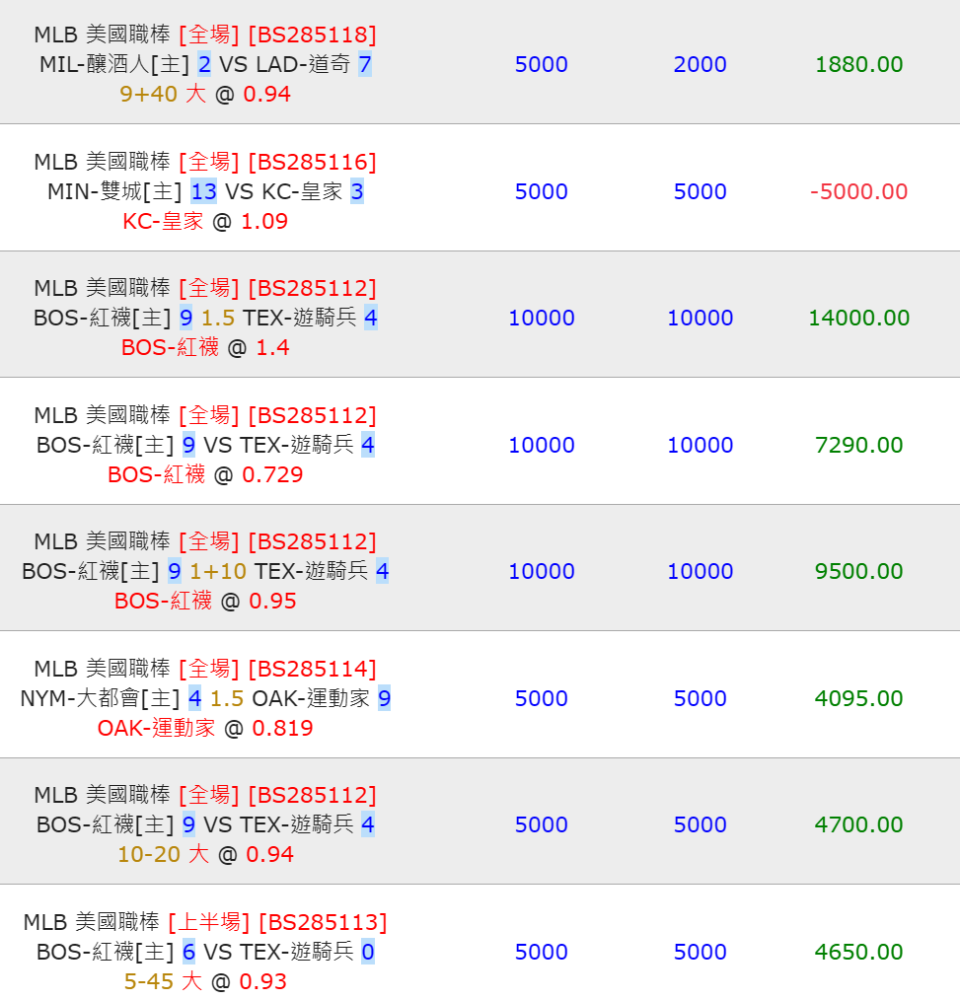
Task: Select the 4095.00 payout figure
Action: point(859,699)
